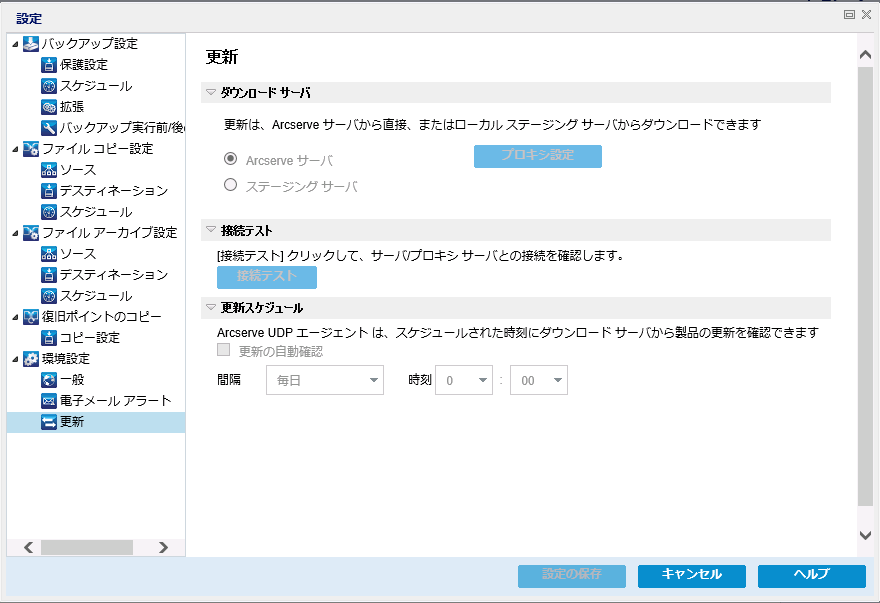Select the ステージング サーバ radio button
The height and width of the screenshot is (603, 880).
(x=230, y=185)
